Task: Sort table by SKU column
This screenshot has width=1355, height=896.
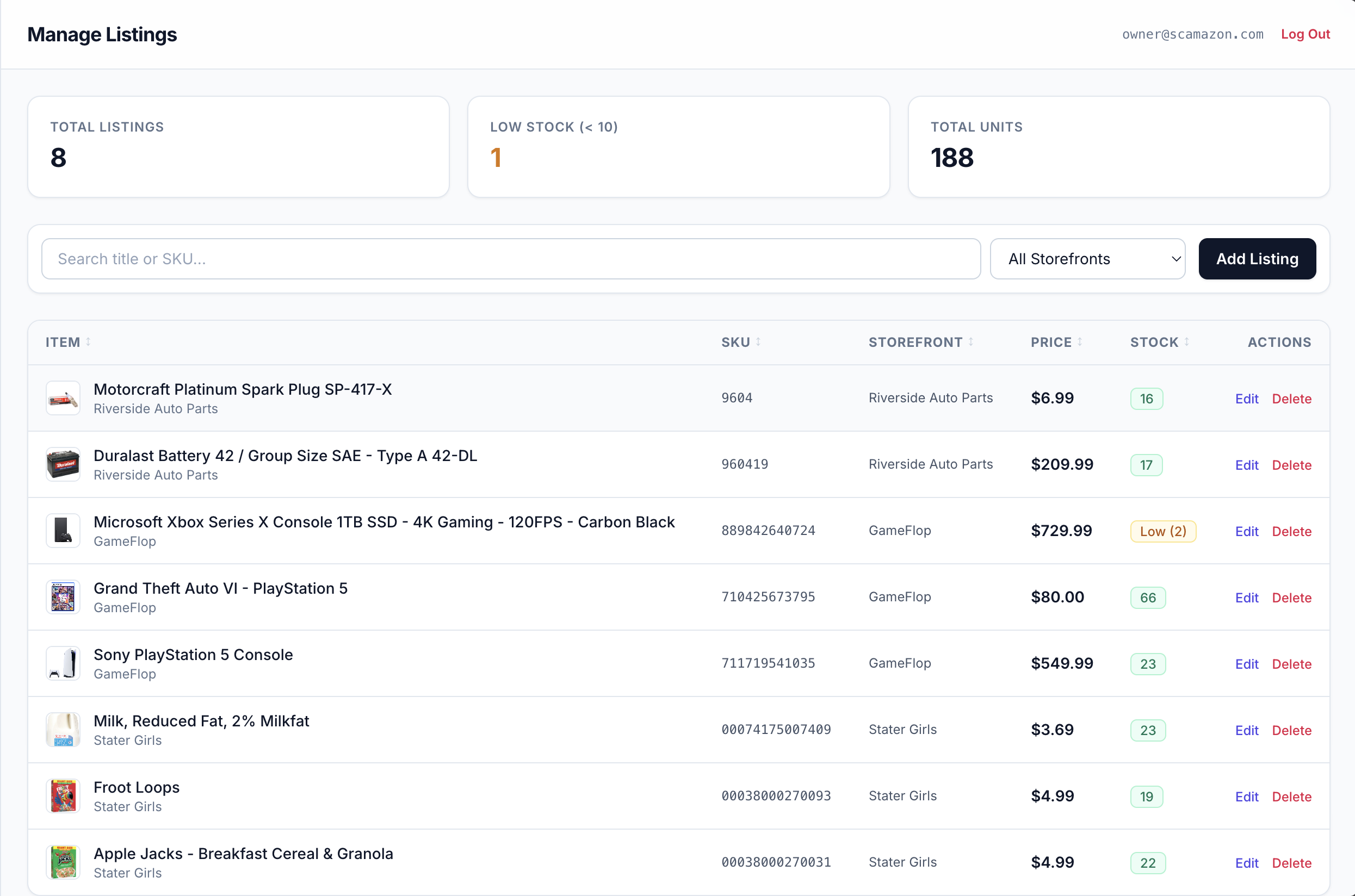Action: pos(741,343)
